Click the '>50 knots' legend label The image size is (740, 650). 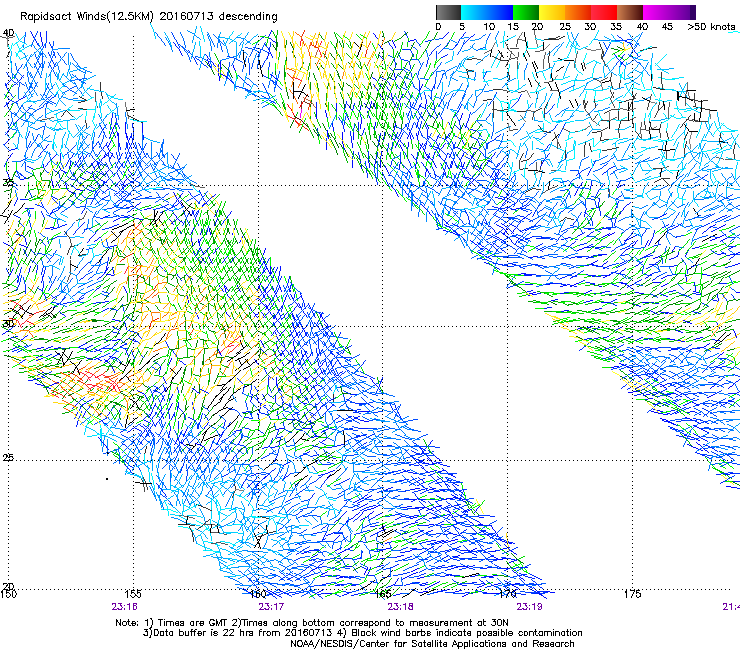(711, 26)
